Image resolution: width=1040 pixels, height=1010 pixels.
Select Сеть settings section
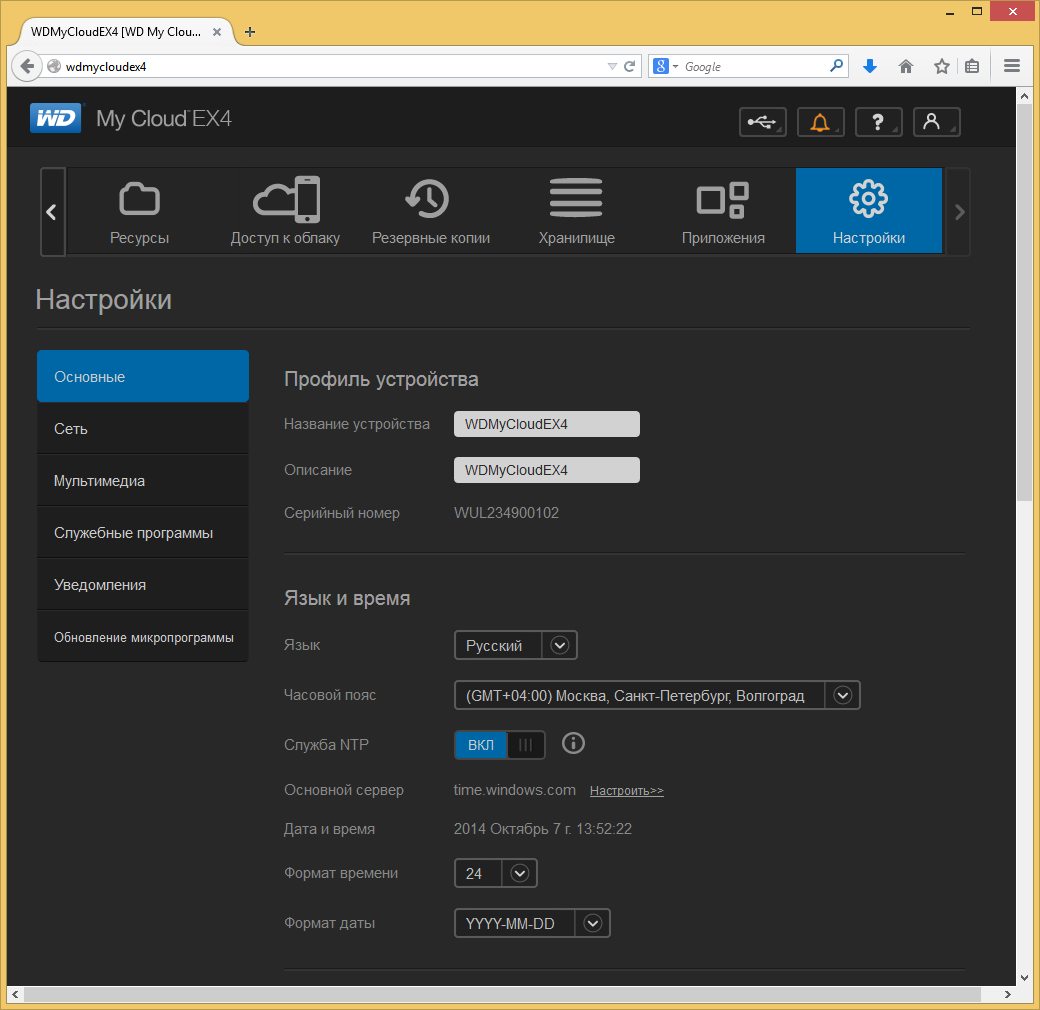click(143, 428)
